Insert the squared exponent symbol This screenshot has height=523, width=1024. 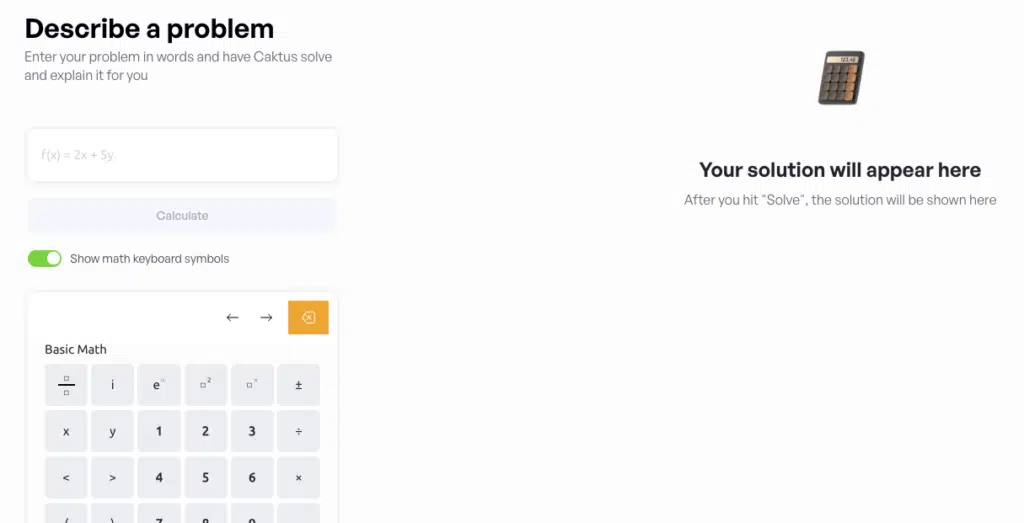tap(205, 385)
